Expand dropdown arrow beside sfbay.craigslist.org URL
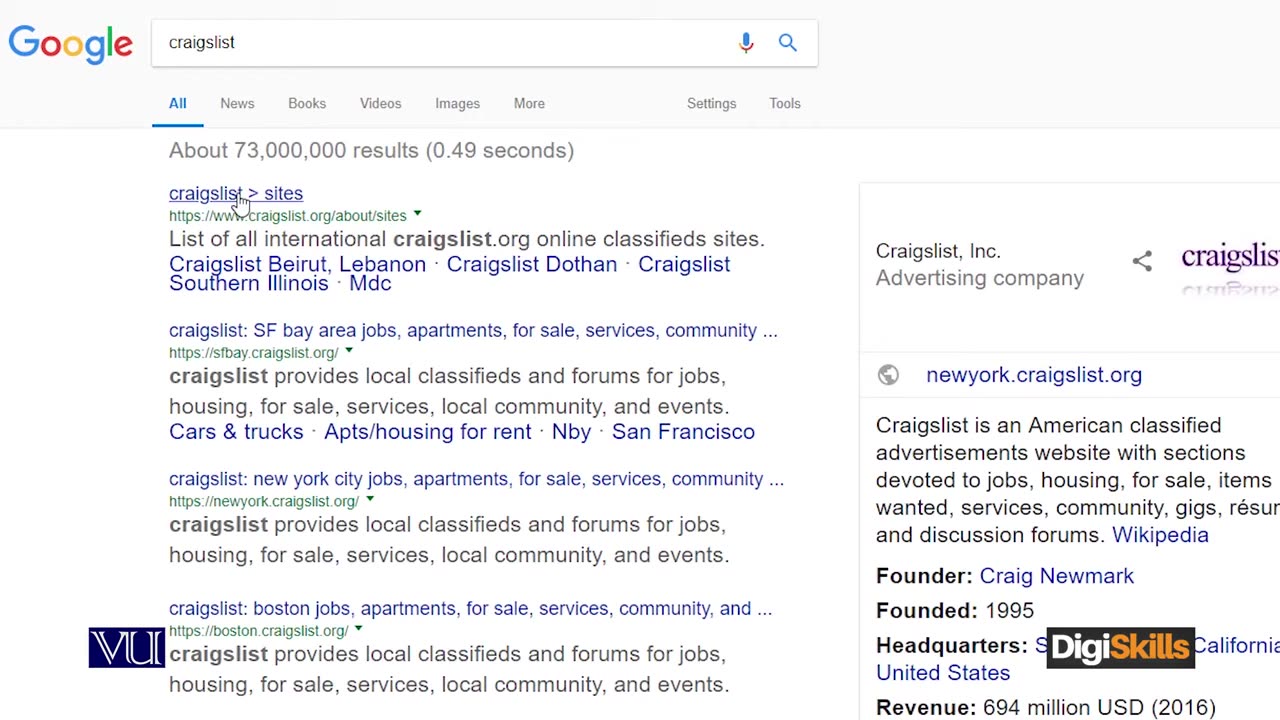 point(348,351)
